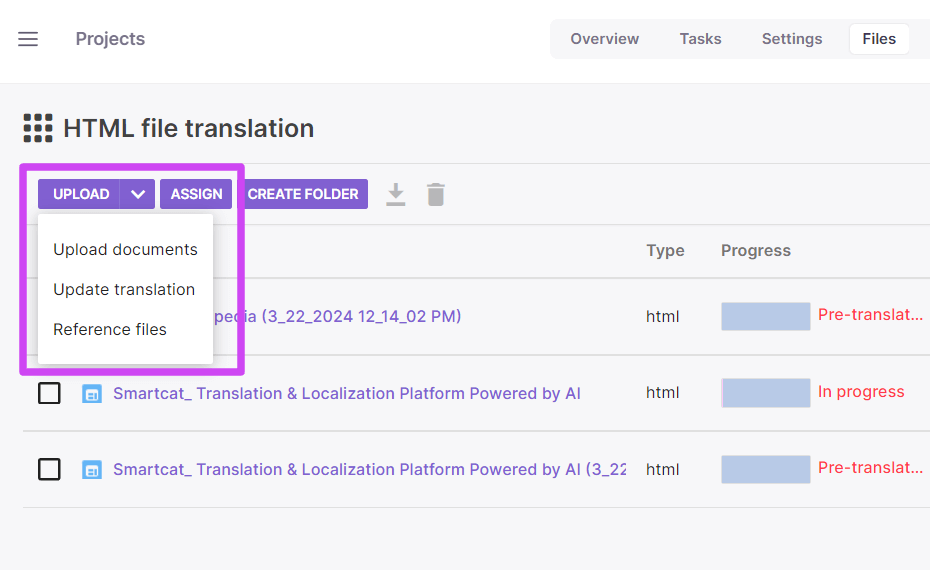This screenshot has height=570, width=930.
Task: Click file icon of Smartcat (3_22 row
Action: pyautogui.click(x=92, y=470)
